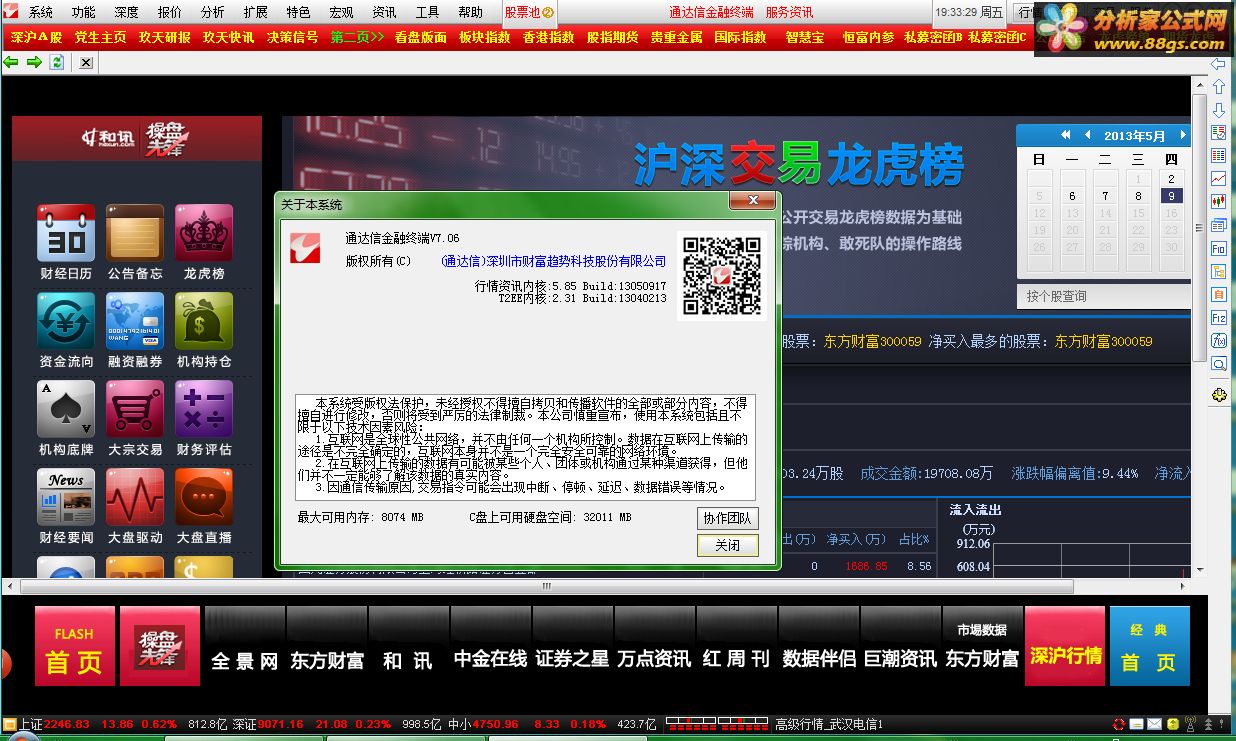Click the red lifebuoy icon in status bar

pos(1118,724)
